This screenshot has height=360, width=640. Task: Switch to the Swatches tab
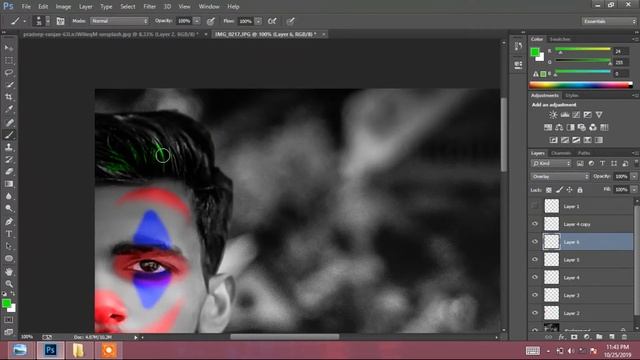(x=560, y=39)
